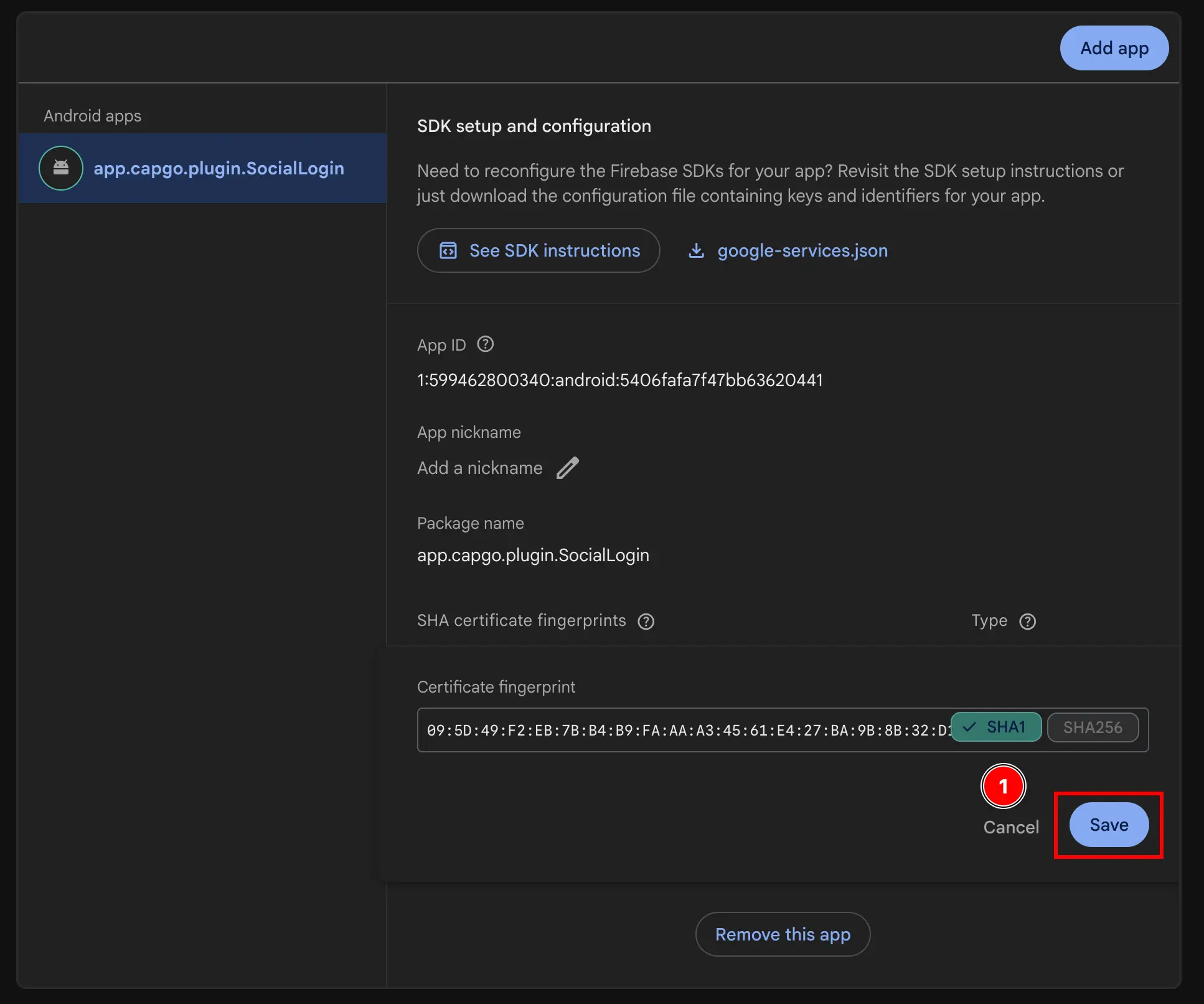Click the download icon beside google-services.json
1204x1004 pixels.
pos(697,250)
